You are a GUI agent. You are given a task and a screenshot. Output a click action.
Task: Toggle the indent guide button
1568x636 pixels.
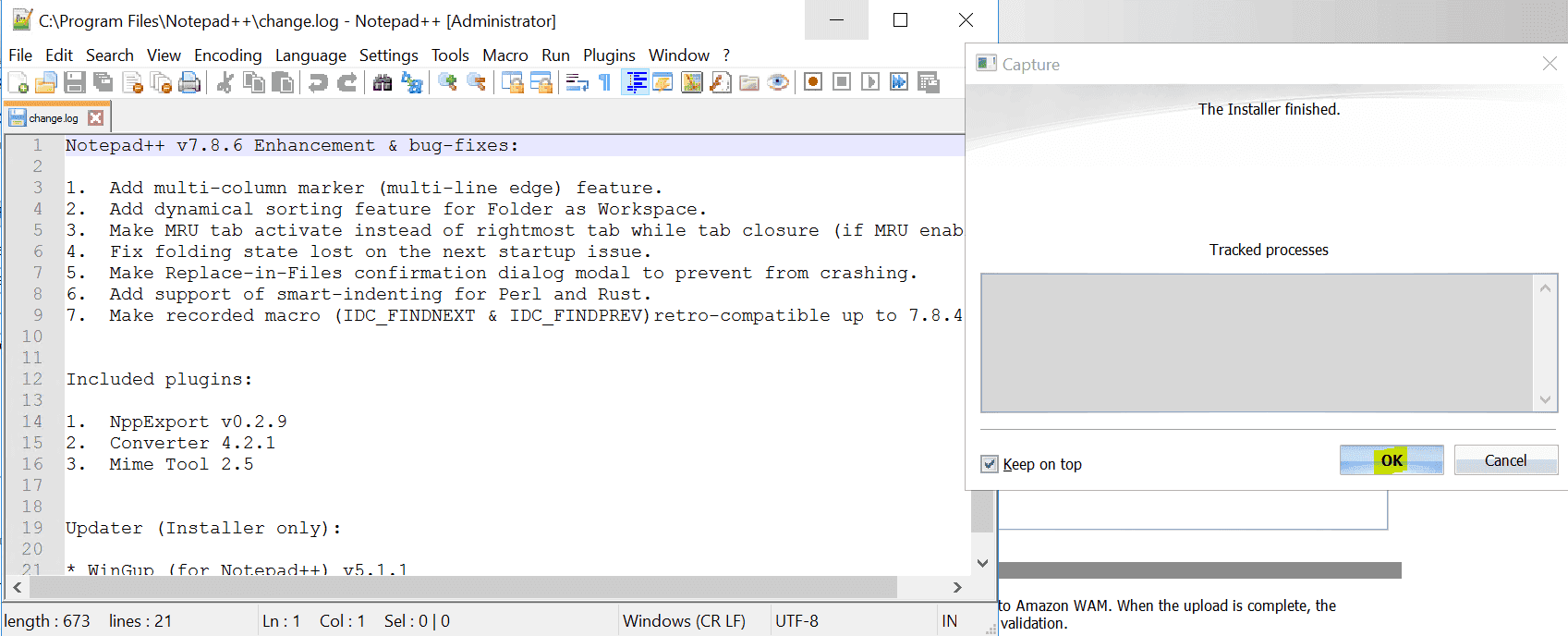coord(635,83)
